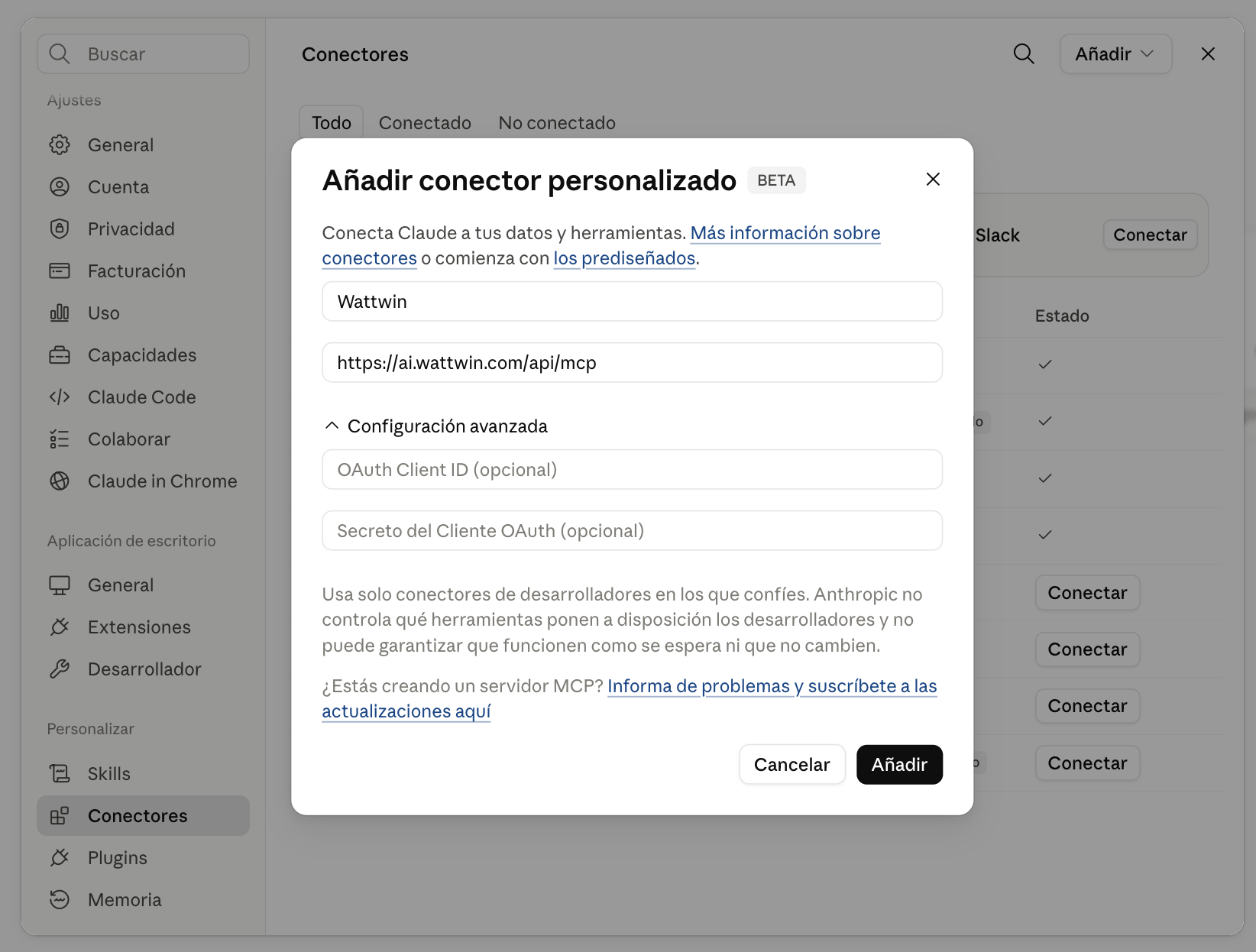The height and width of the screenshot is (952, 1256).
Task: Connect Slack with its Conectar button
Action: [x=1150, y=235]
